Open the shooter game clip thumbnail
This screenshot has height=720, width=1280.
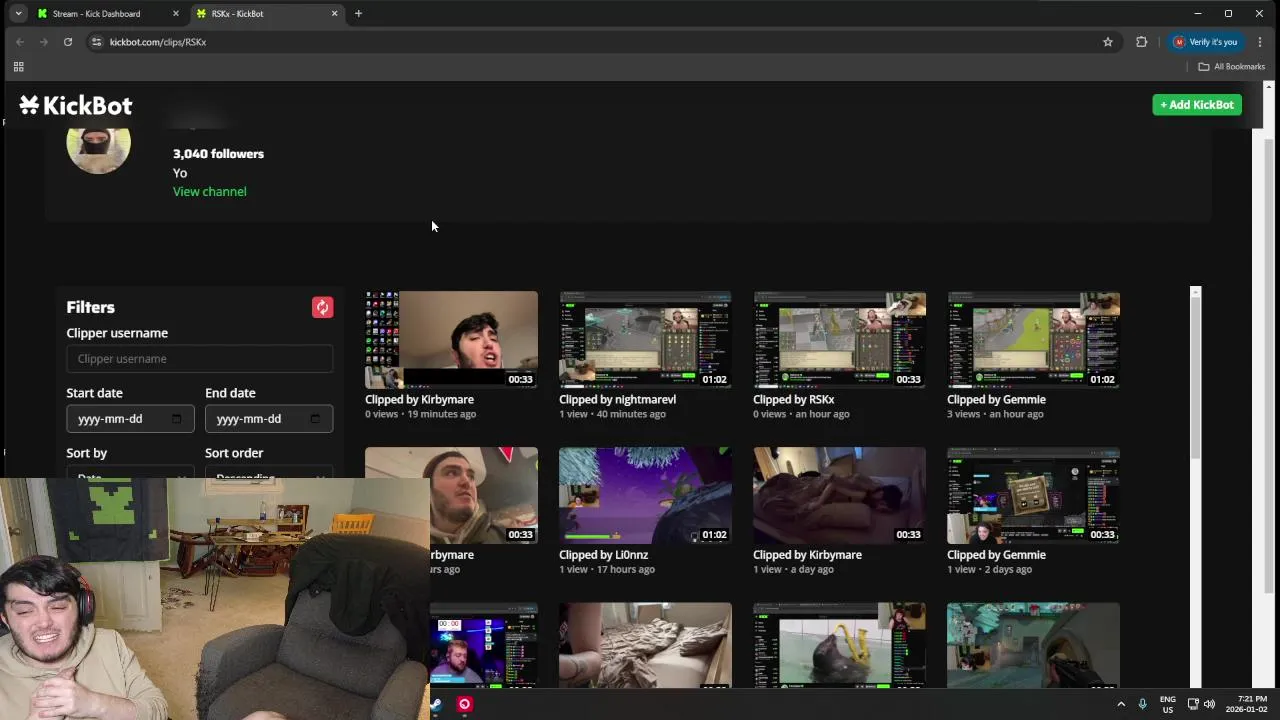1033,645
